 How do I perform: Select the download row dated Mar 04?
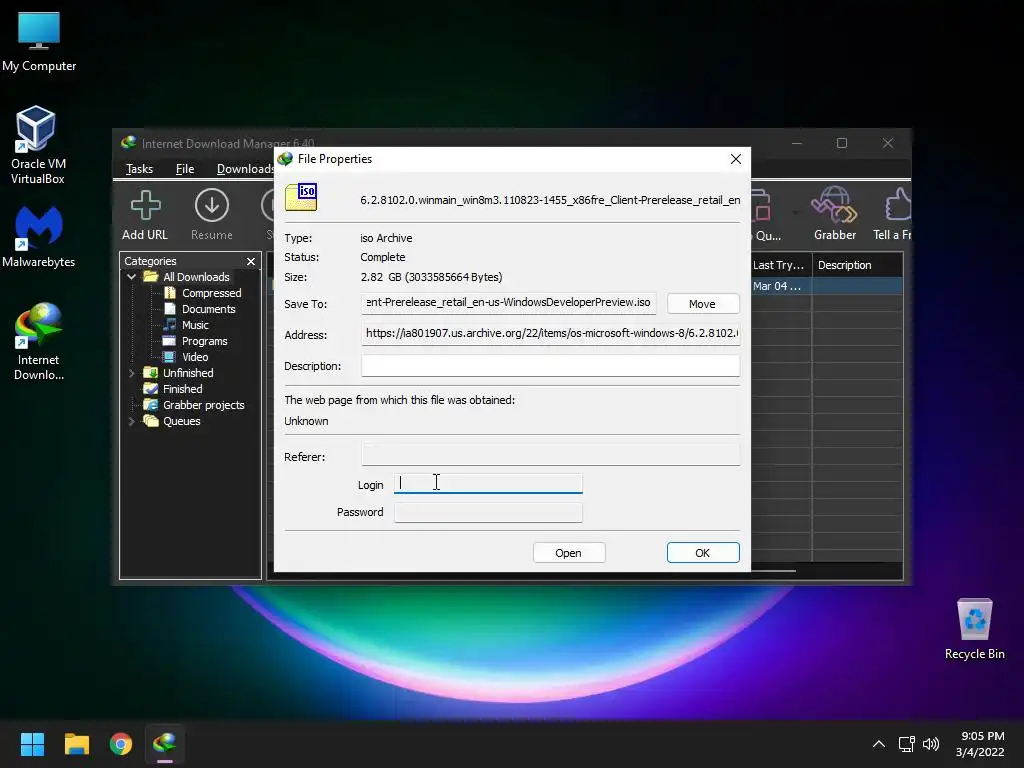pos(826,286)
